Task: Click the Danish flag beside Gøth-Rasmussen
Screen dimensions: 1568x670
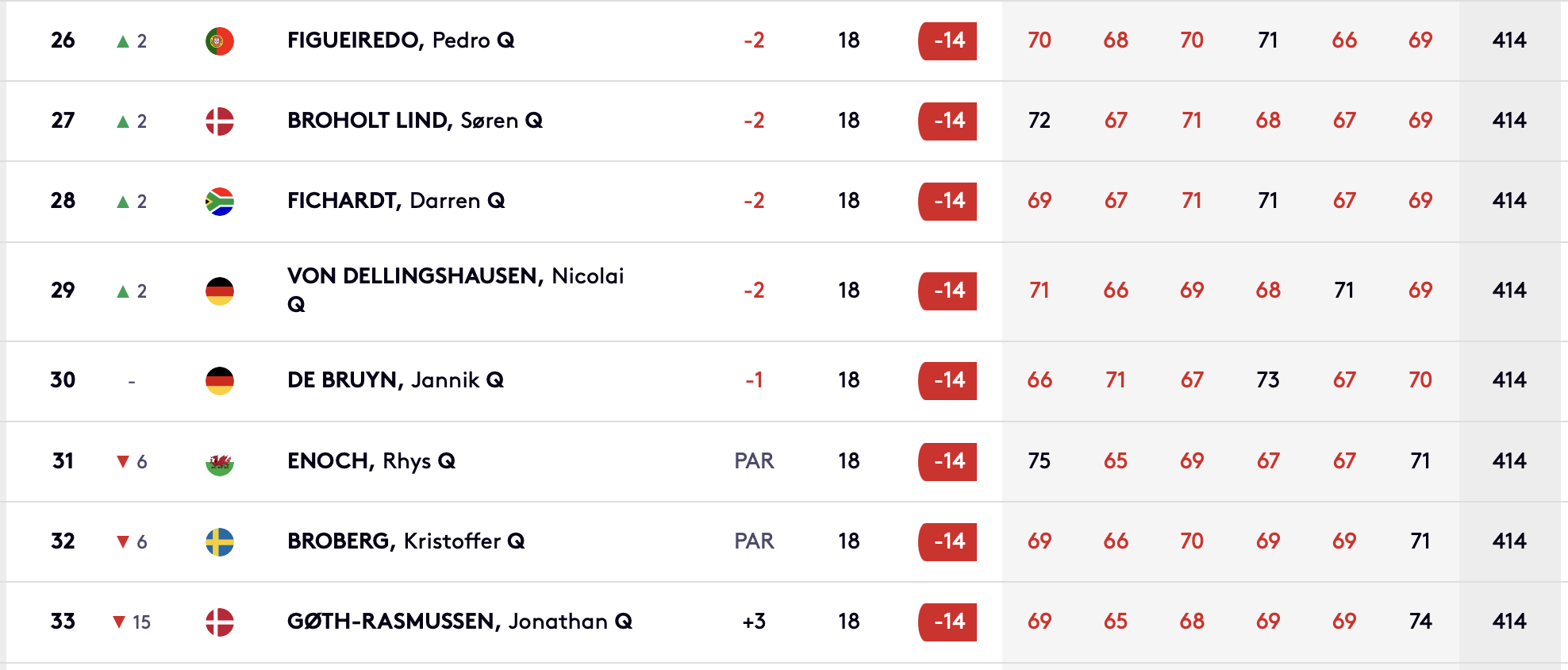Action: (x=219, y=622)
